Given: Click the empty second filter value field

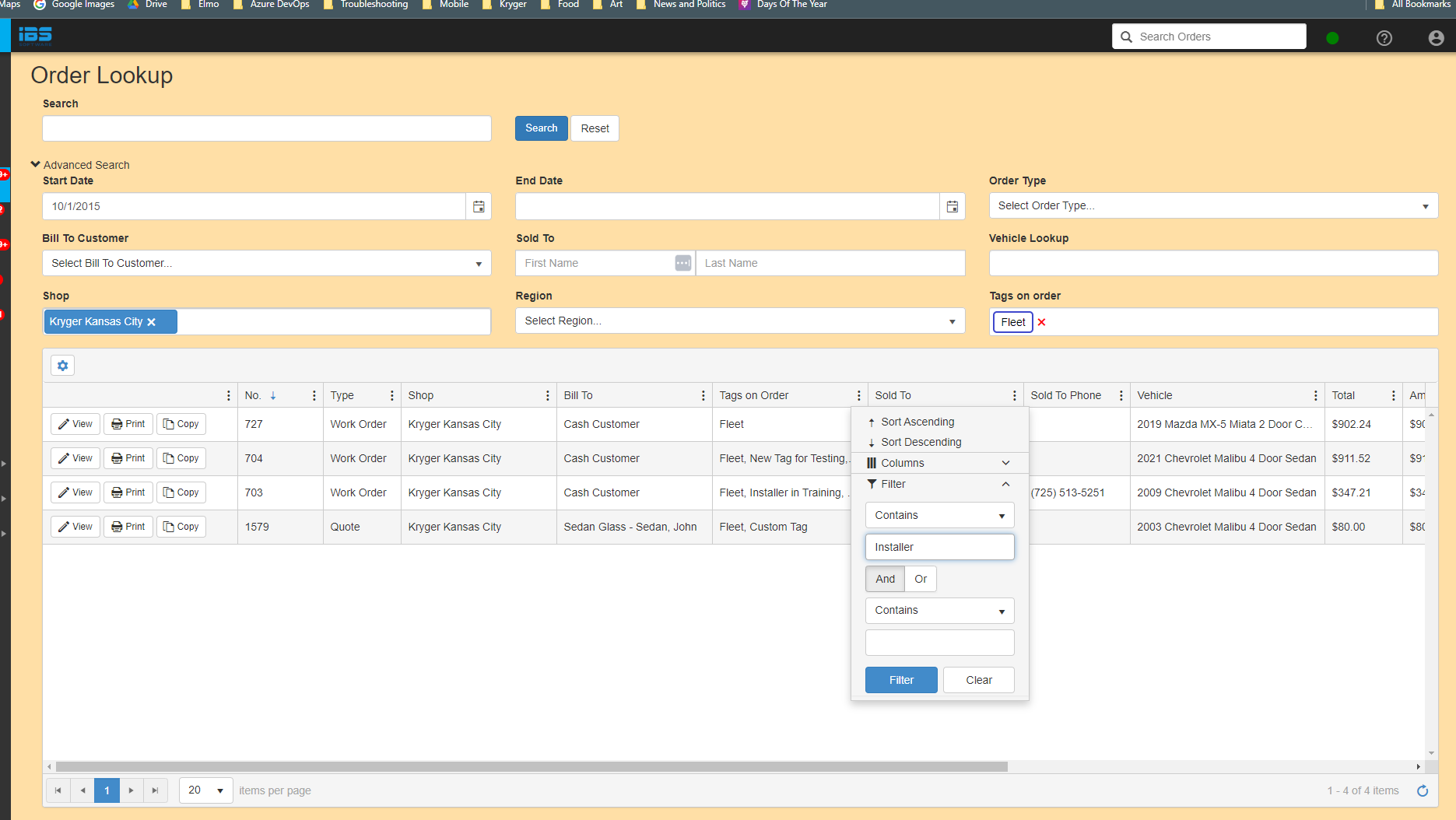Looking at the screenshot, I should pyautogui.click(x=939, y=643).
